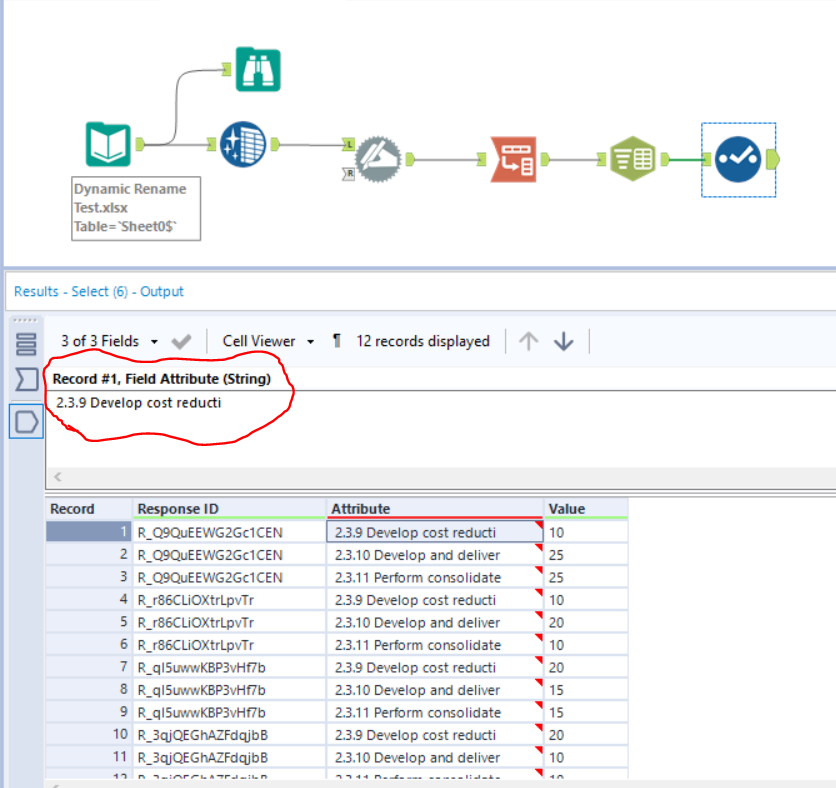The height and width of the screenshot is (788, 836).
Task: Click the Browse tool input anchor
Action: 227,69
